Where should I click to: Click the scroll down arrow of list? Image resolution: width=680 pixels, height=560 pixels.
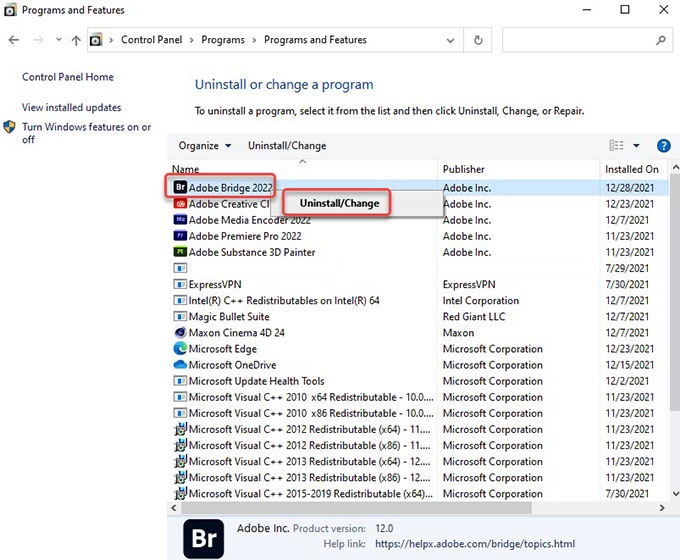pyautogui.click(x=675, y=493)
